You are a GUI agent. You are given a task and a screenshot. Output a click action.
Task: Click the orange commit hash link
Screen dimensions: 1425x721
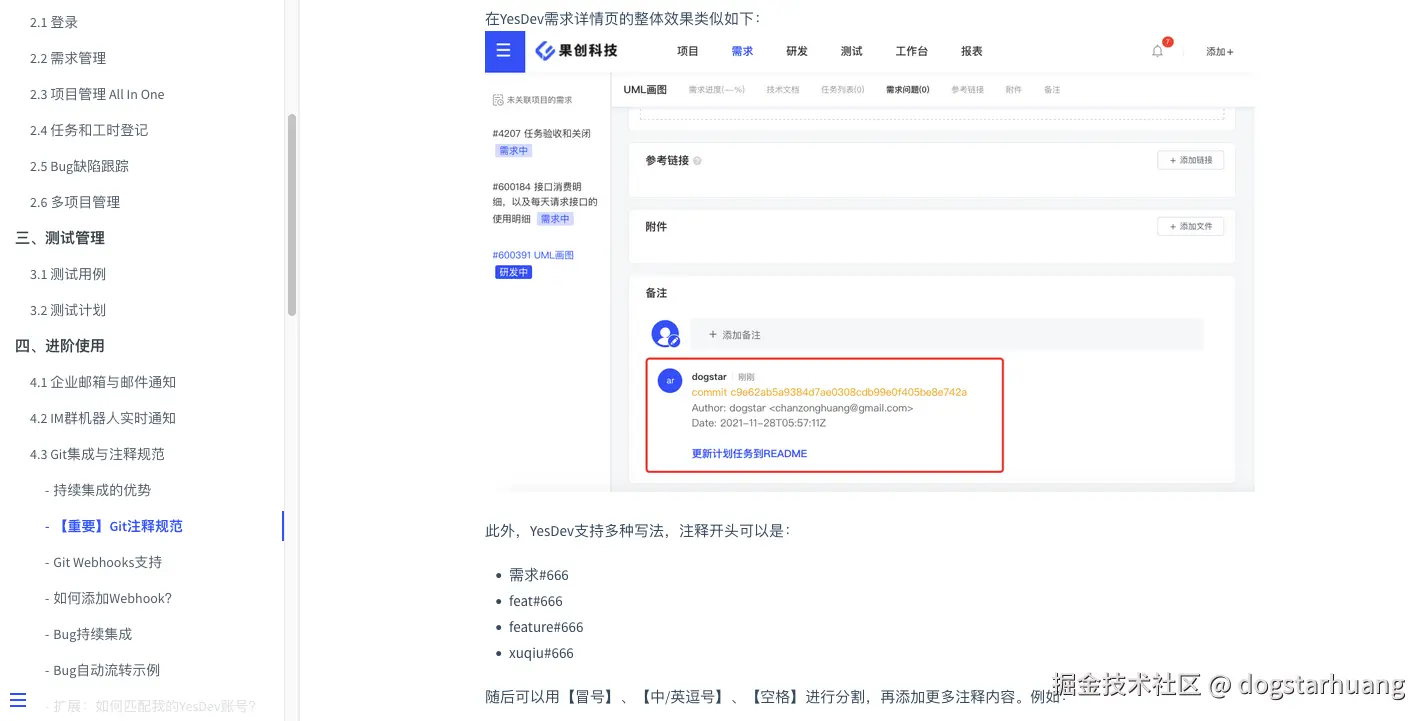point(829,392)
